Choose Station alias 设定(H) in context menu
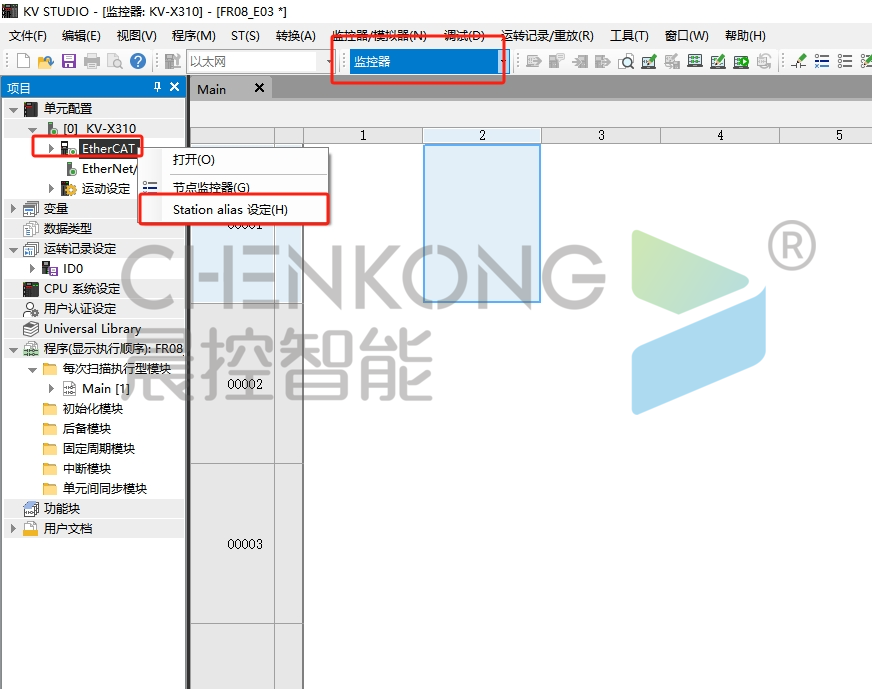 point(234,210)
